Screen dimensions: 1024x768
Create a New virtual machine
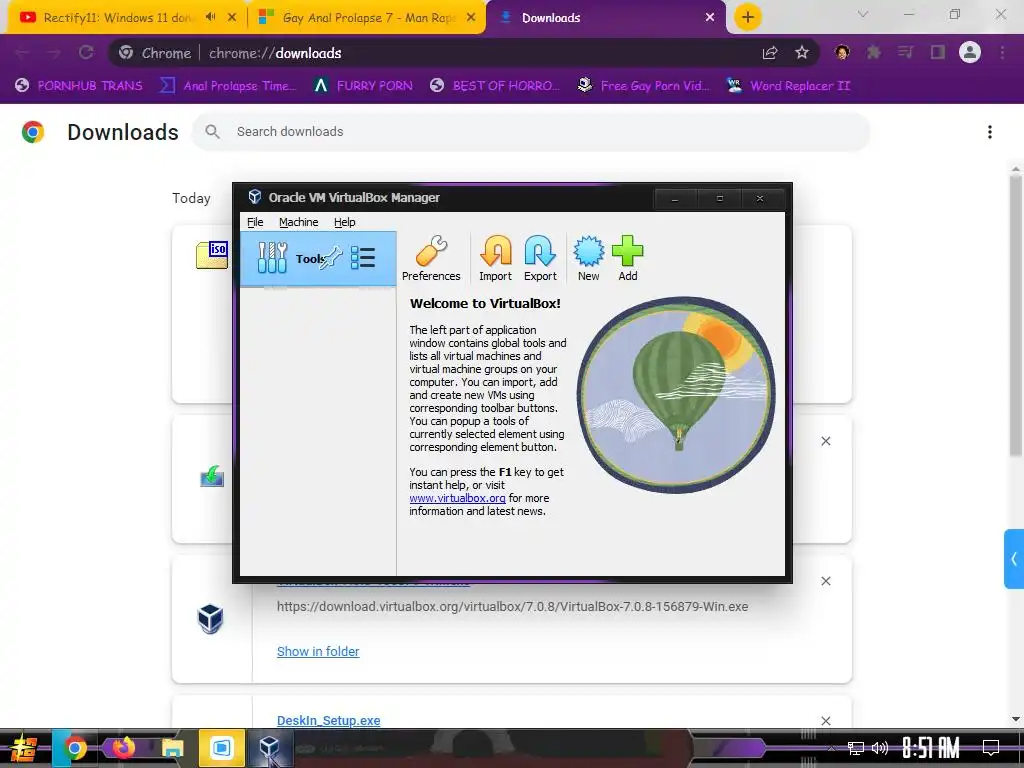click(588, 259)
